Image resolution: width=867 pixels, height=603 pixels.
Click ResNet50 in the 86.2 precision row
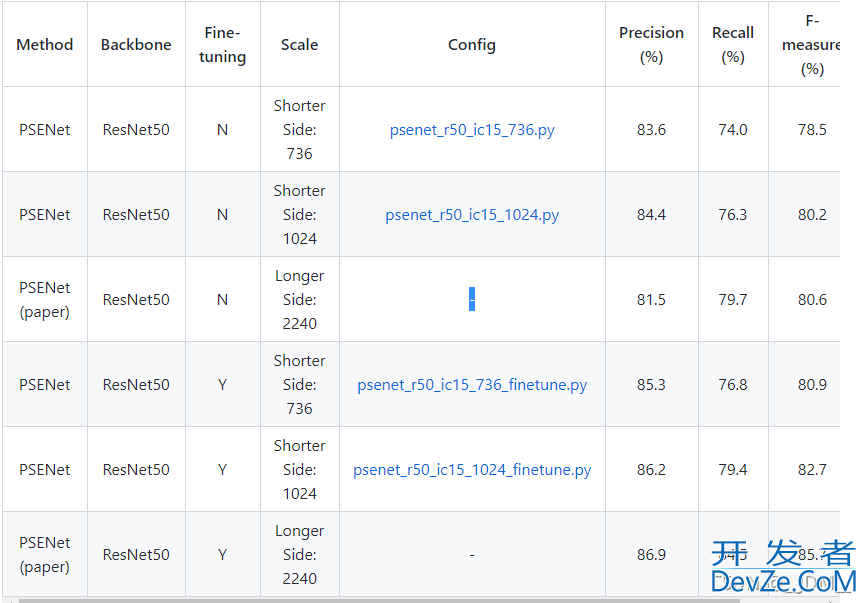136,470
